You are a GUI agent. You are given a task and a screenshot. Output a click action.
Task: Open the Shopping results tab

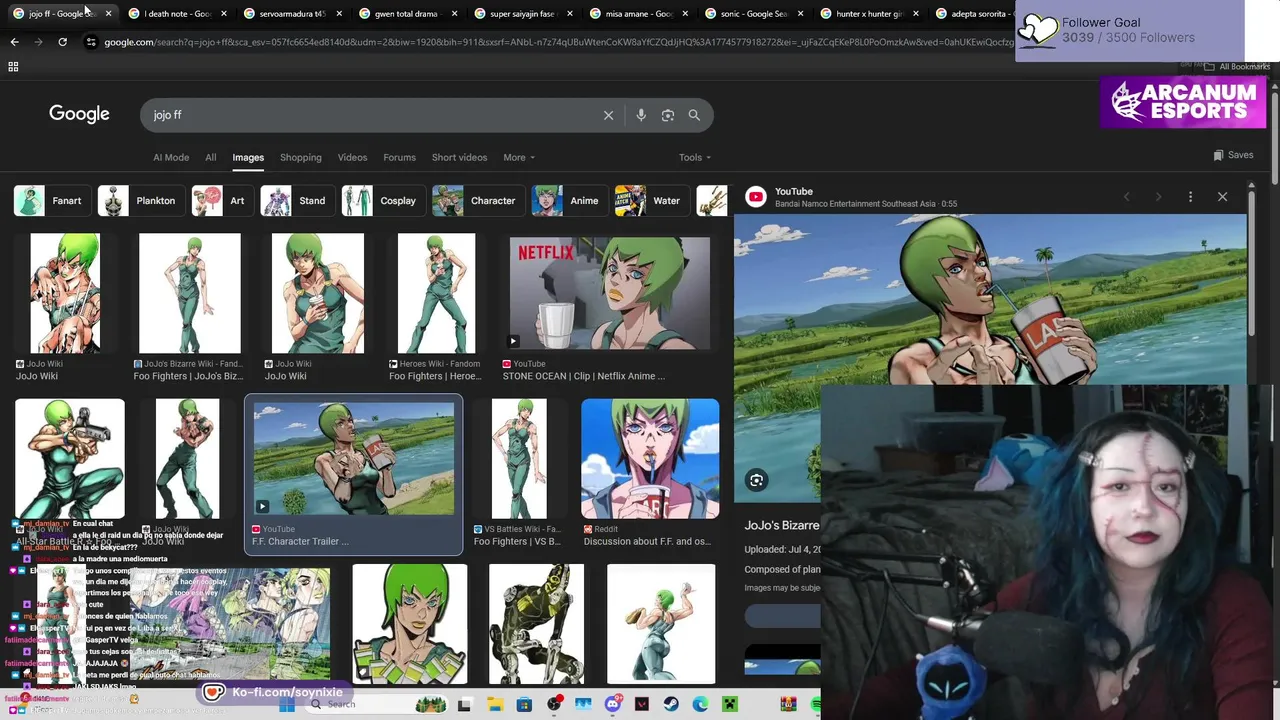click(301, 157)
